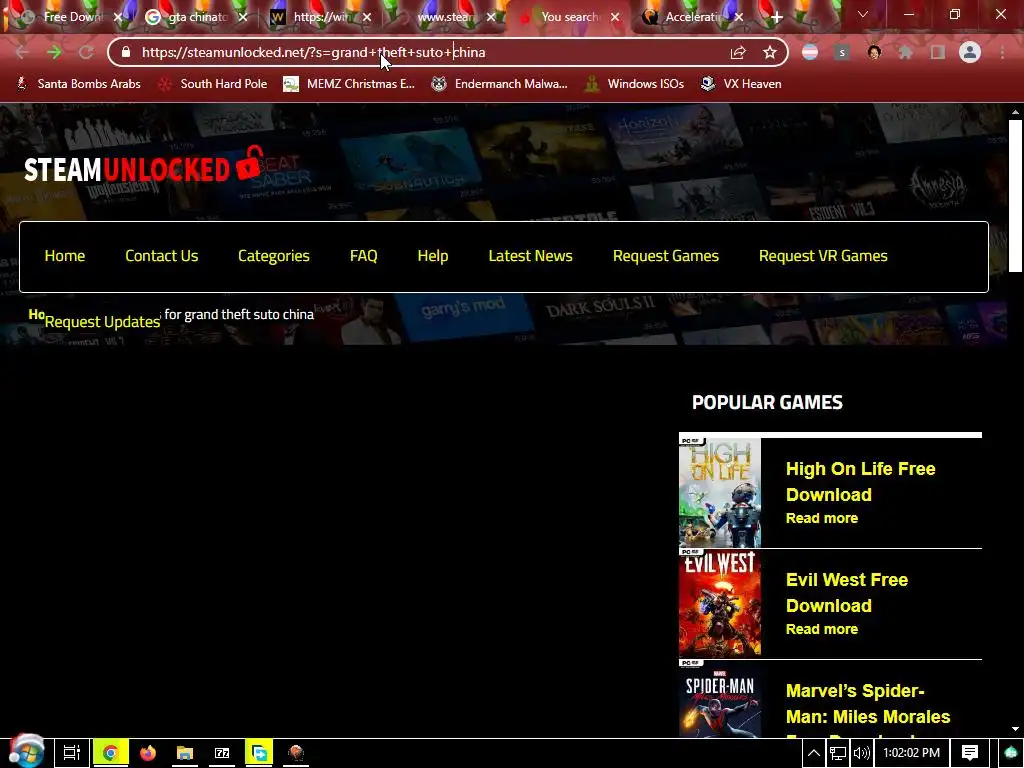
Task: Open the Chrome three-dot menu
Action: click(x=1002, y=52)
